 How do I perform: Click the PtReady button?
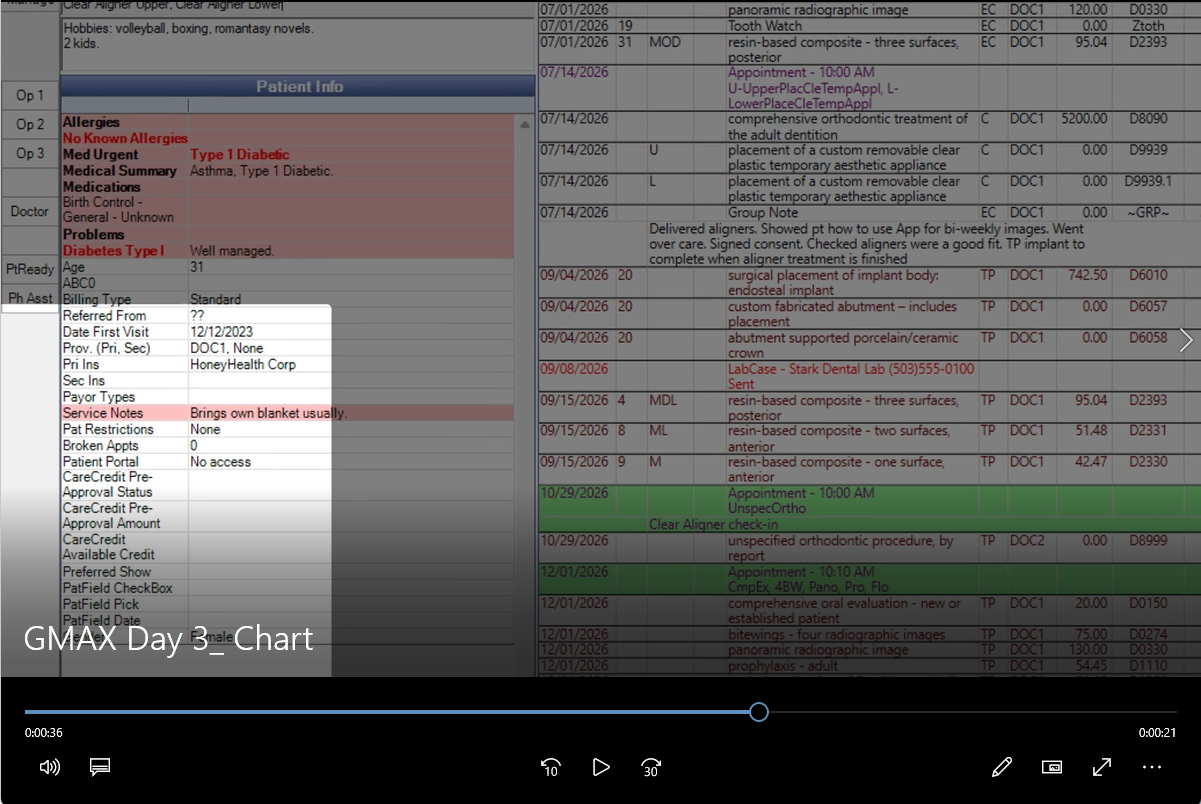[30, 269]
